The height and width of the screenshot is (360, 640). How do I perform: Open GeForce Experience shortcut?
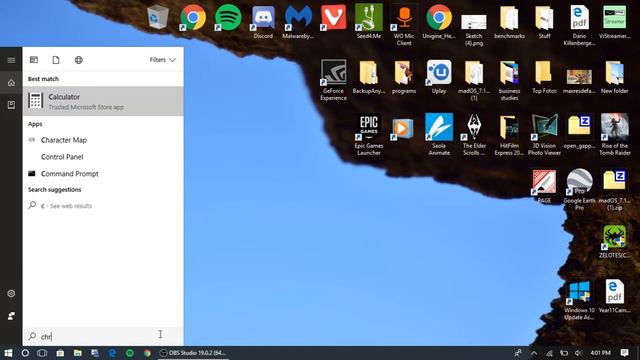click(x=333, y=80)
